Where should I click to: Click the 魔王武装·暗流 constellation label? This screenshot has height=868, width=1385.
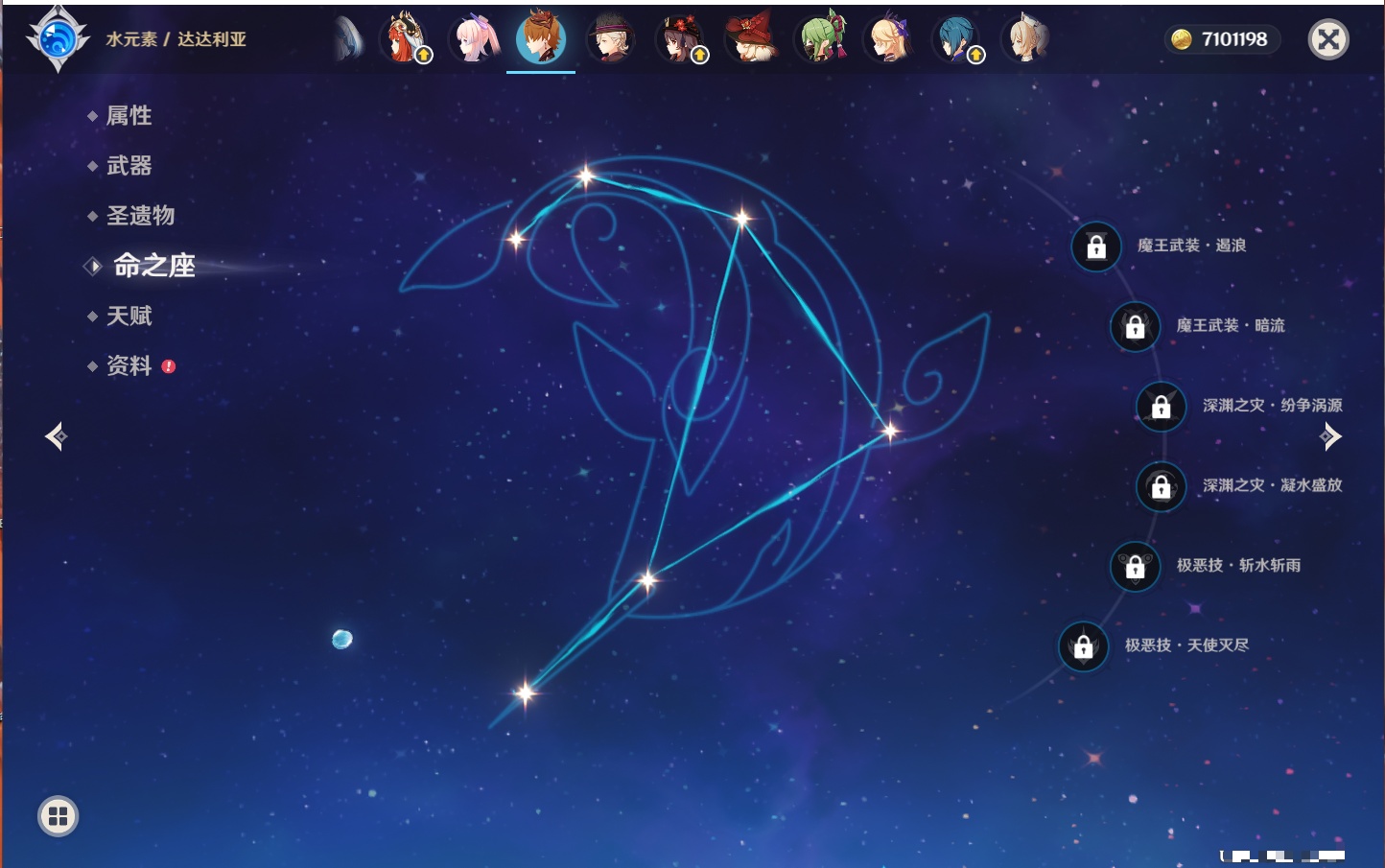[x=1231, y=325]
